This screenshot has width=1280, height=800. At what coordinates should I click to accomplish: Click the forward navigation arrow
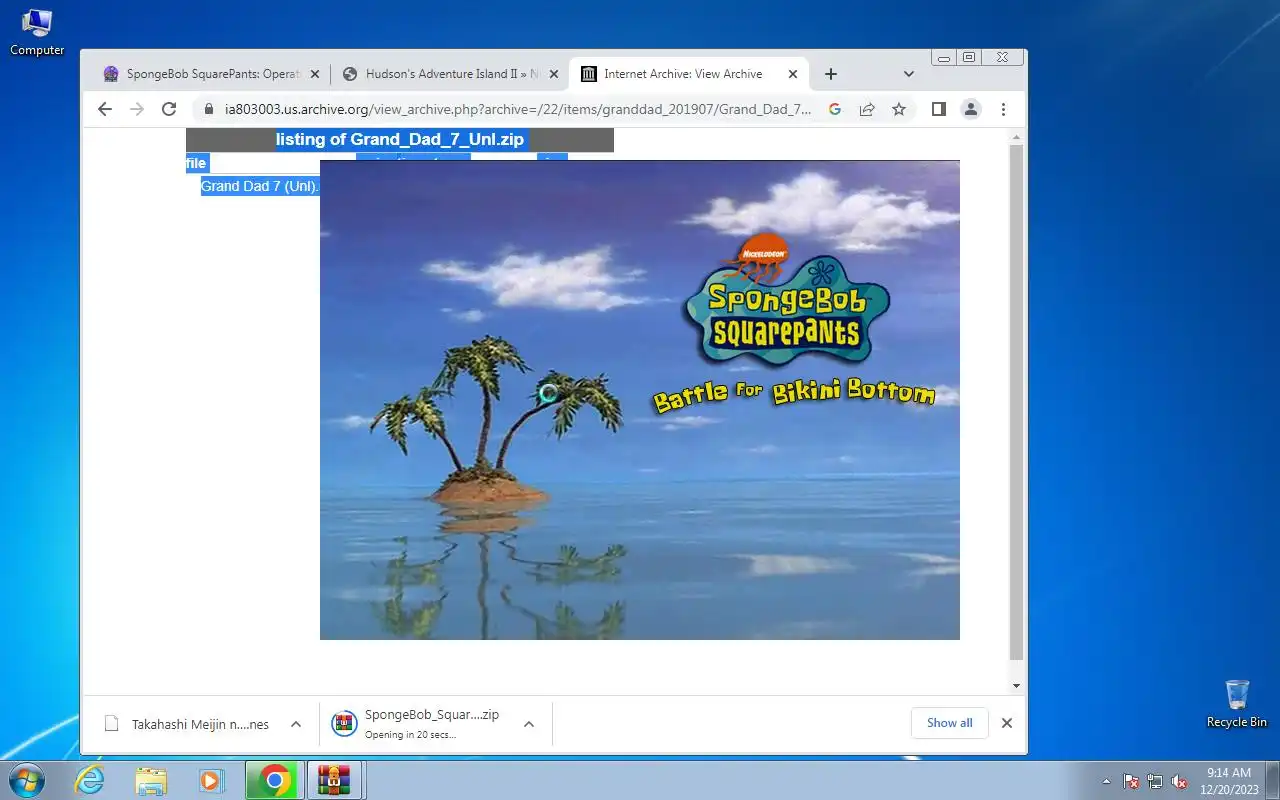137,109
